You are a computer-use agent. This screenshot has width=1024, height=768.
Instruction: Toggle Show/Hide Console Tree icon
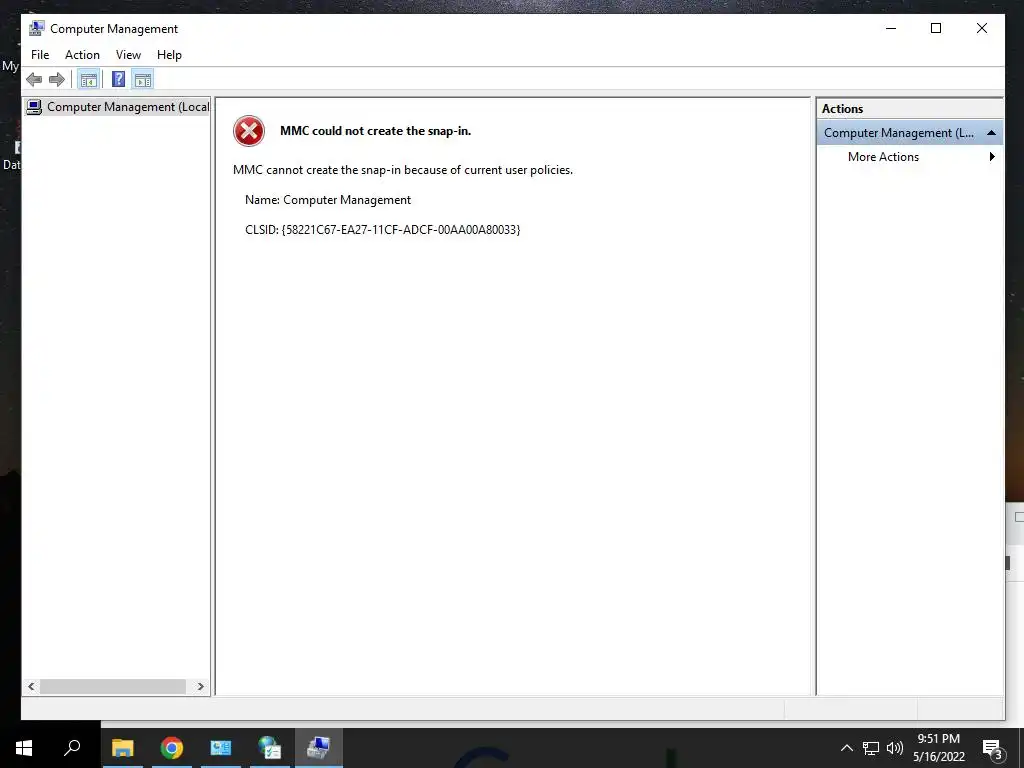[x=88, y=80]
